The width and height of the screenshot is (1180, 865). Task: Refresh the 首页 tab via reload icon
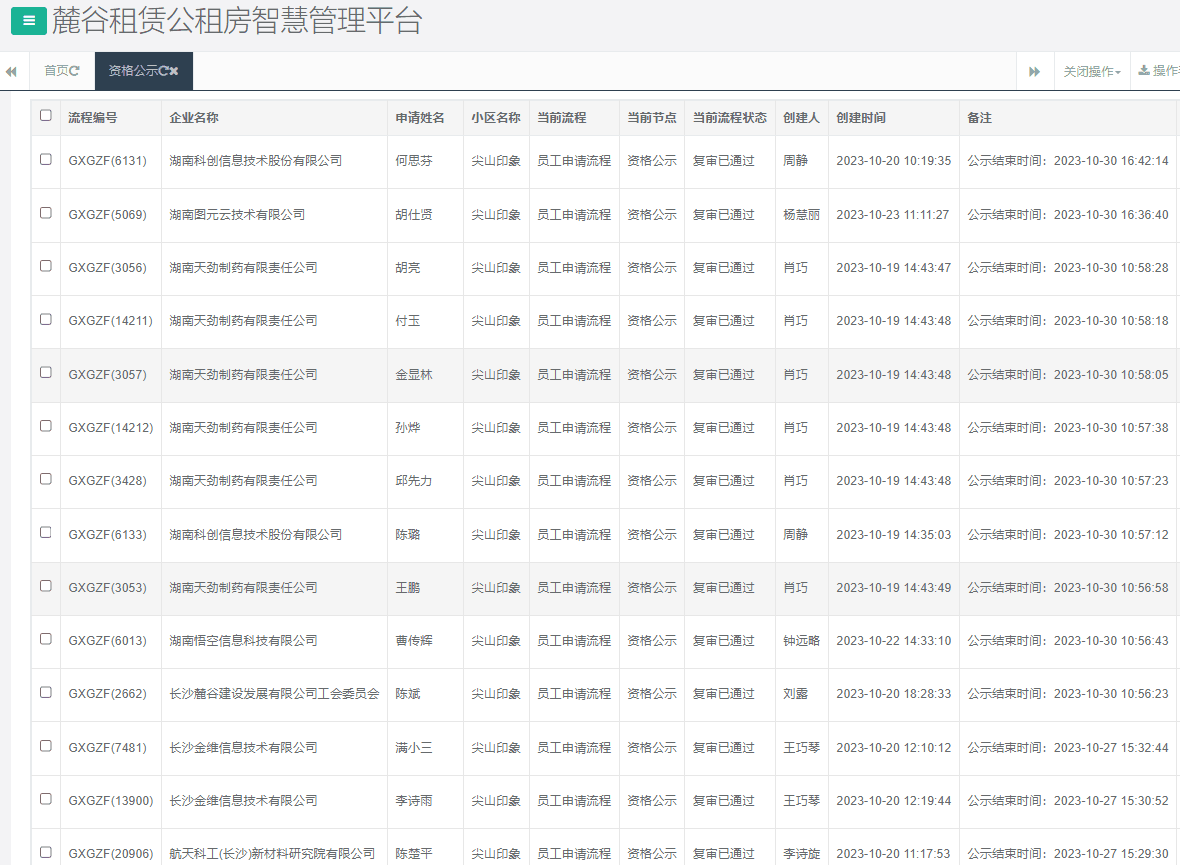(75, 71)
